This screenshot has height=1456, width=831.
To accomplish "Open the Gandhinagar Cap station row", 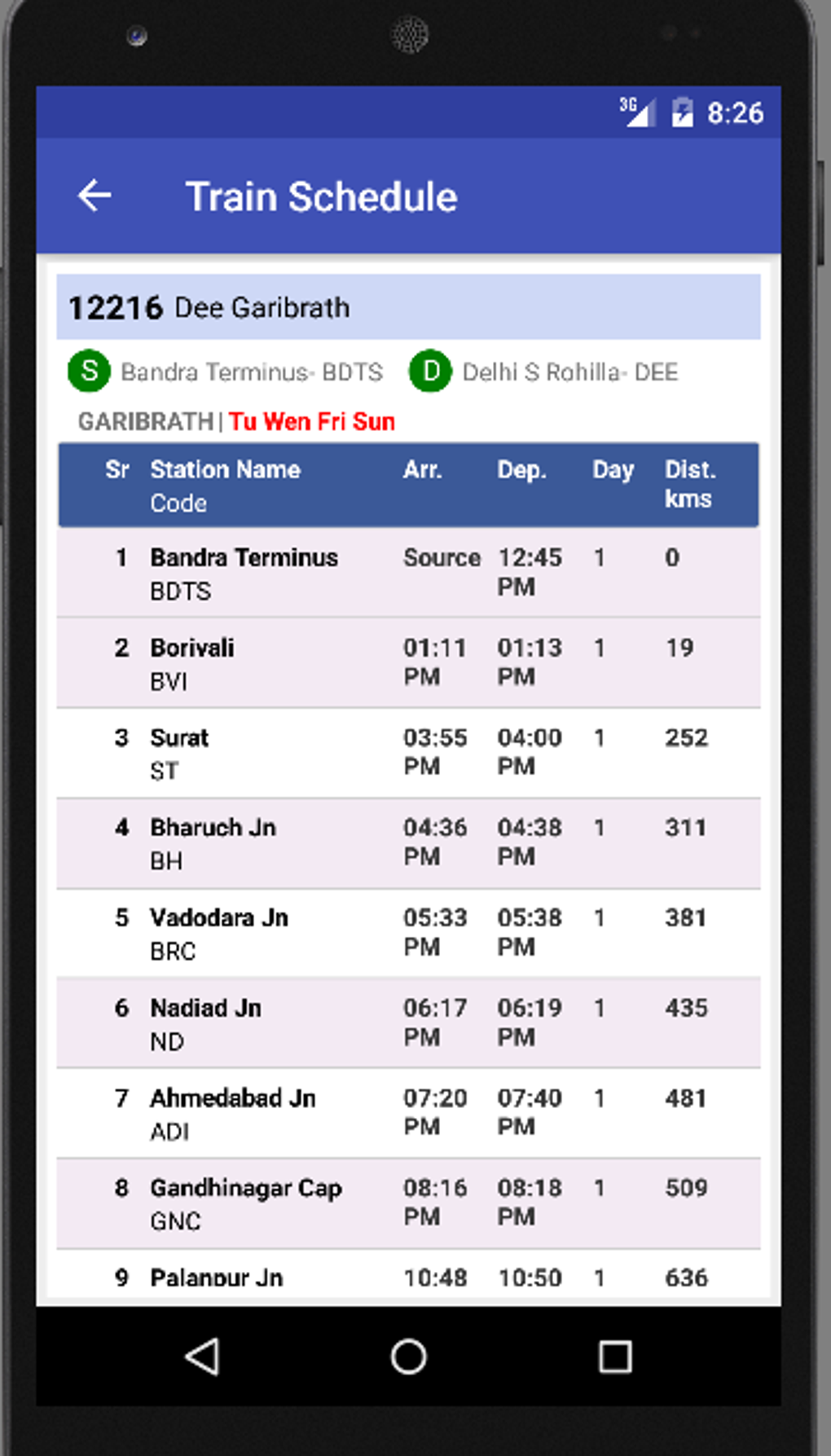I will pos(407,1203).
